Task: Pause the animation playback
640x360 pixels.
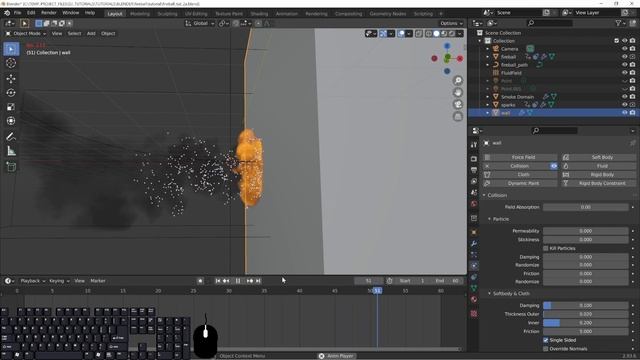Action: click(x=238, y=281)
